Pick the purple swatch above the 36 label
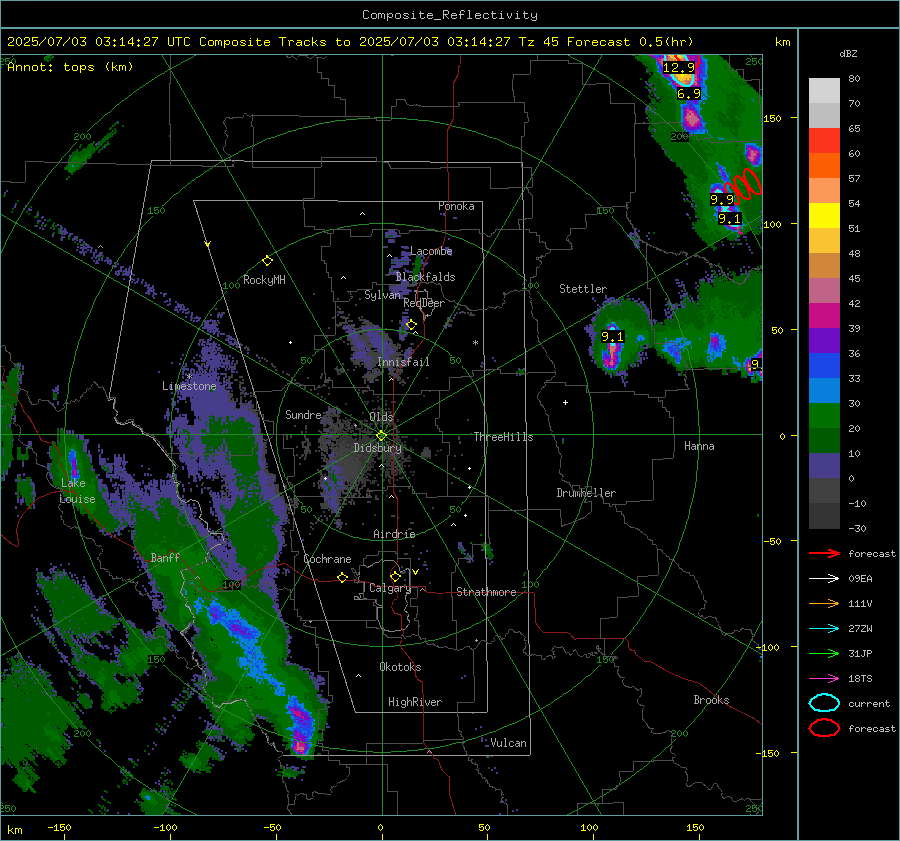Viewport: 900px width, 841px height. pos(824,340)
